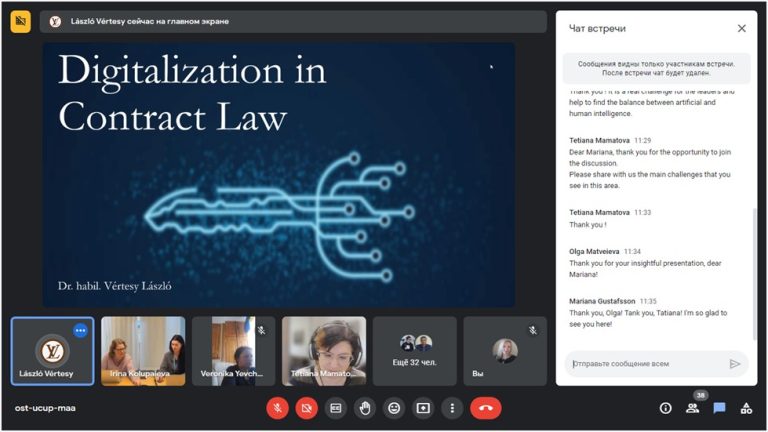Open the 'Ещё 32 чел.' participants tile
The image size is (768, 432).
(414, 351)
